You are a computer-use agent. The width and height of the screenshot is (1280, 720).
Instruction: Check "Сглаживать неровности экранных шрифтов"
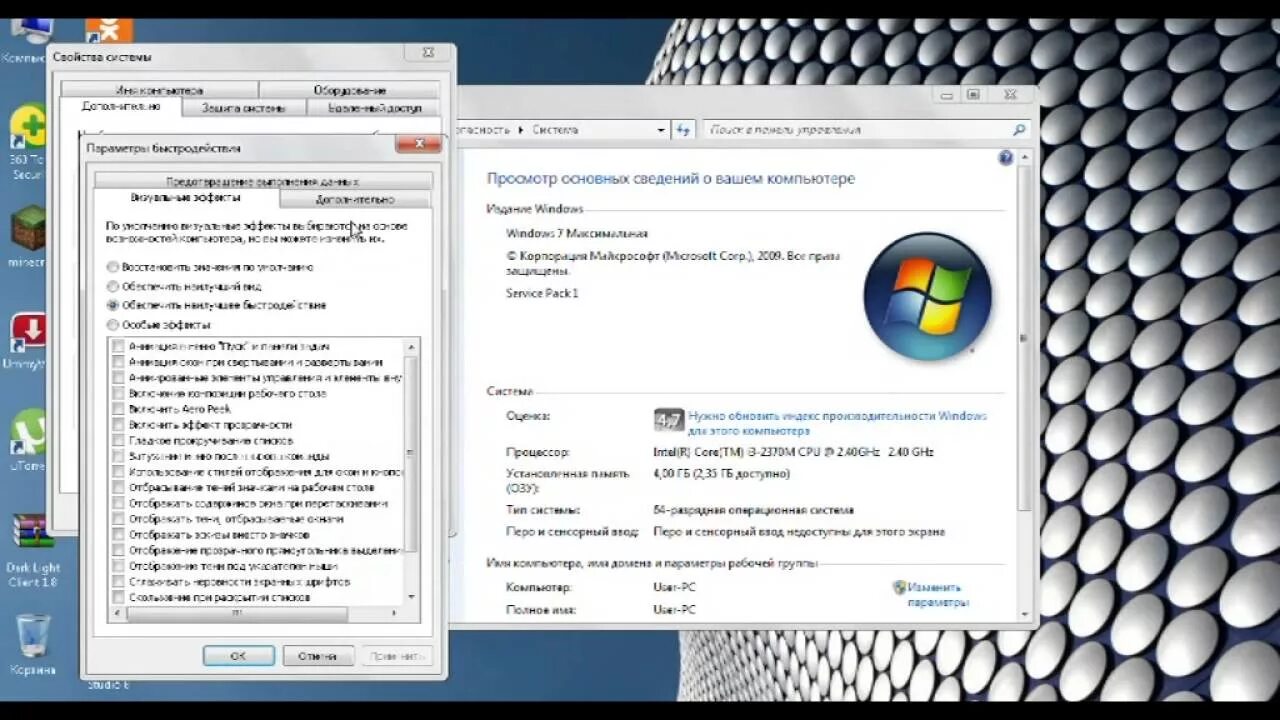[118, 582]
